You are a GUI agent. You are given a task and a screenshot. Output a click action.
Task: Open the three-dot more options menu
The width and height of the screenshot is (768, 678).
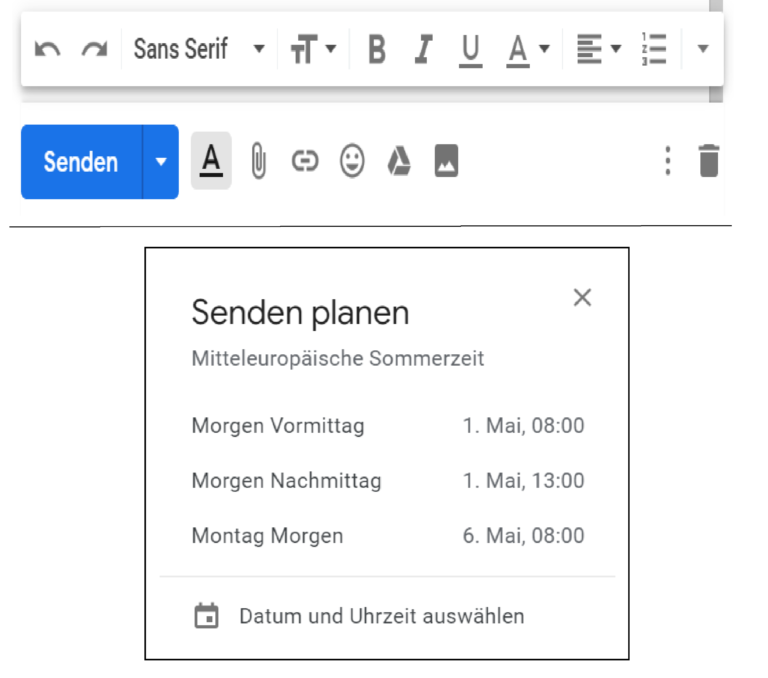pyautogui.click(x=668, y=161)
